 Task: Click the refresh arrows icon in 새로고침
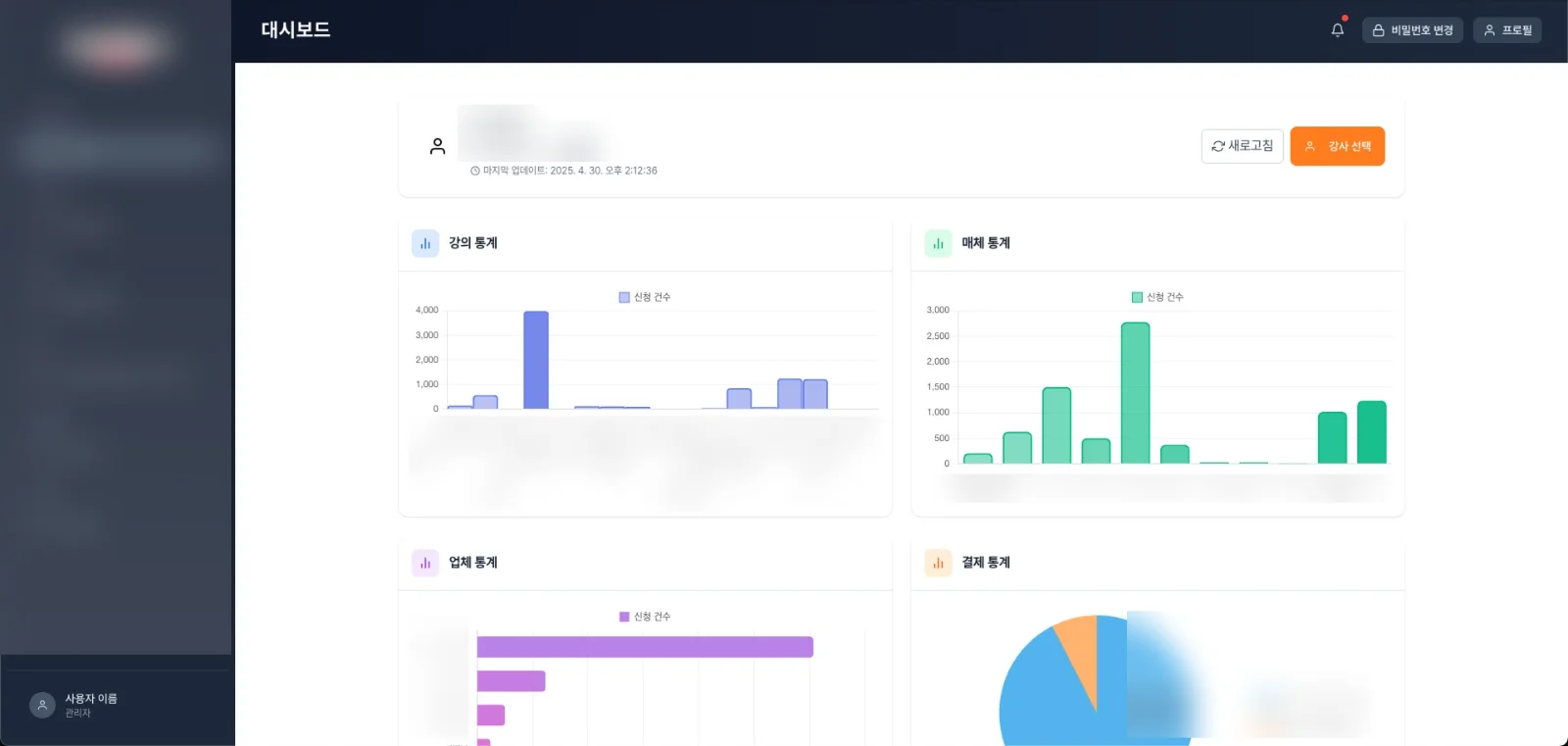point(1218,146)
